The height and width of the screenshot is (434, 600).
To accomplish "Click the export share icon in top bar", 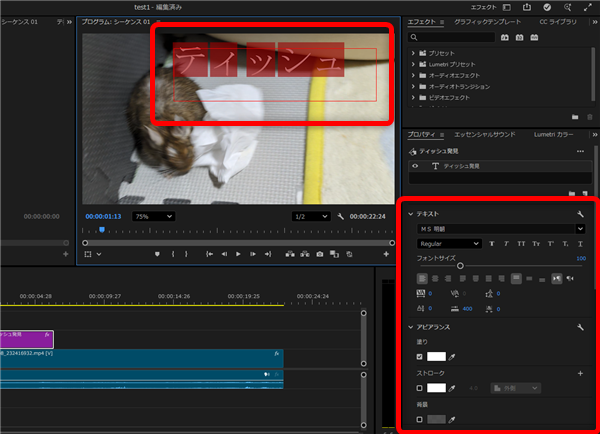I will tap(527, 7).
